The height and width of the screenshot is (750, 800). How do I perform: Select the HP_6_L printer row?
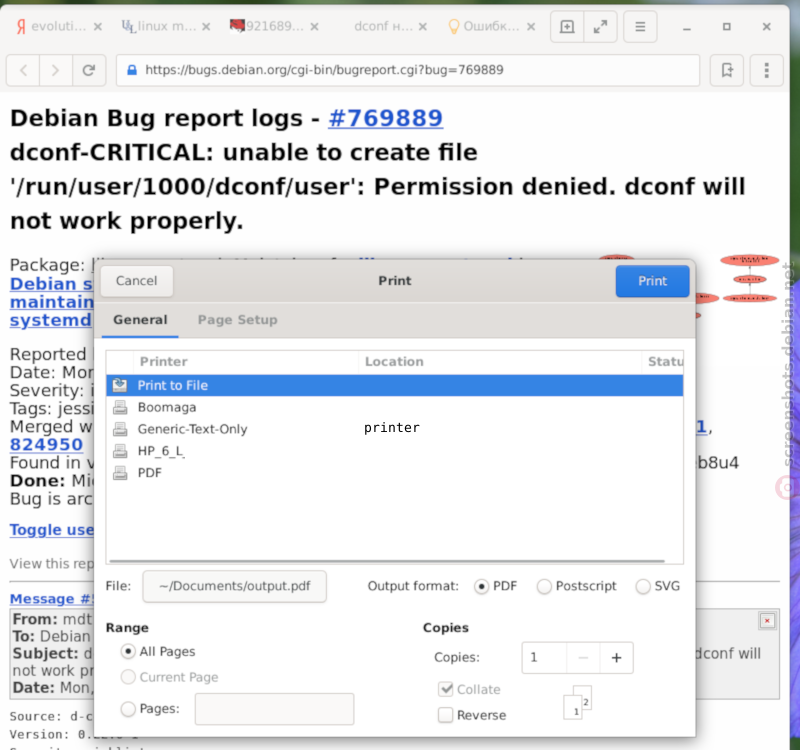395,451
